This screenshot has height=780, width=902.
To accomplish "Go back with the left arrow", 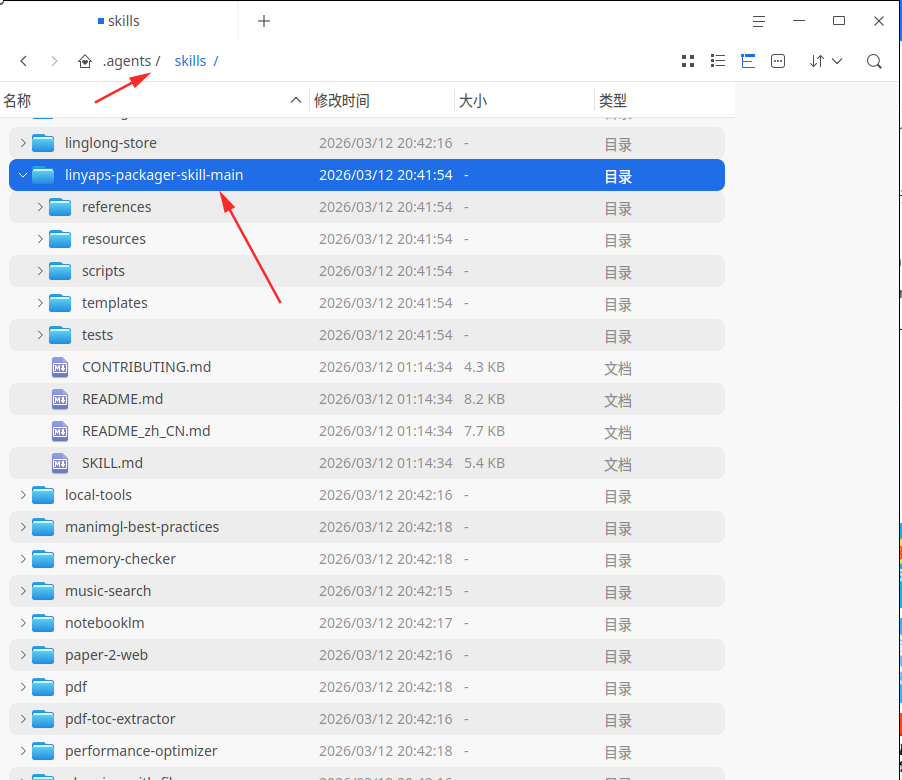I will coord(24,61).
